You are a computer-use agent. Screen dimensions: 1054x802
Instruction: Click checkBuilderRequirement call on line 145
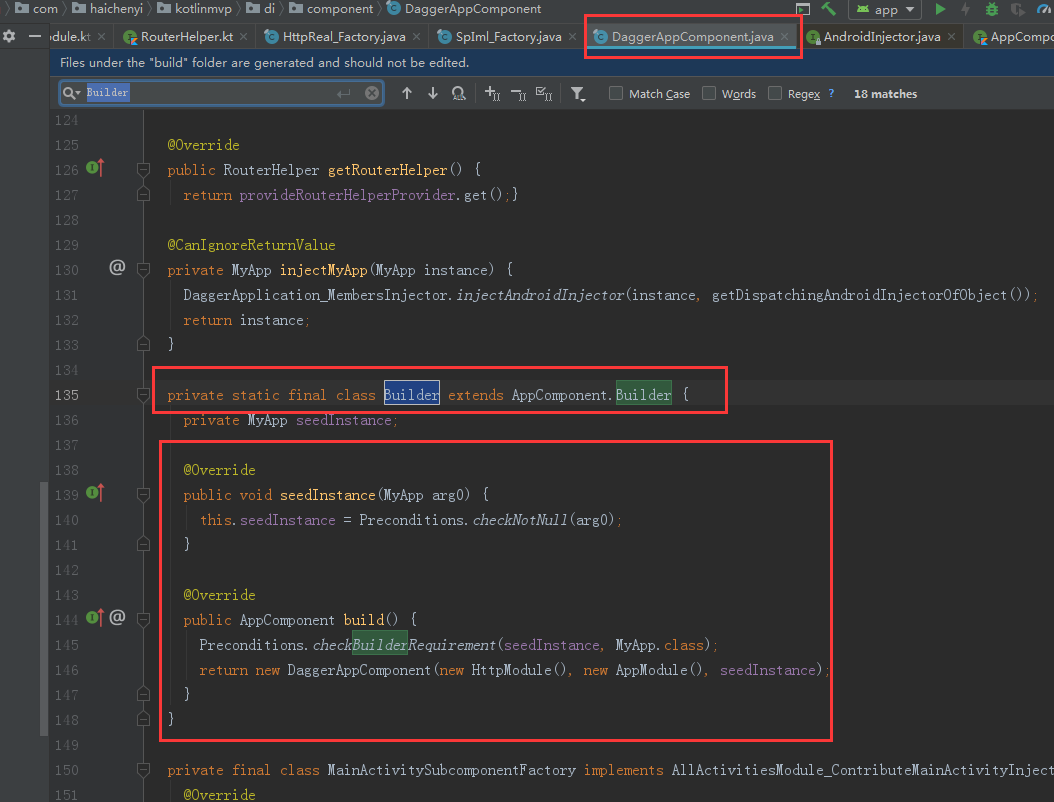[x=404, y=645]
